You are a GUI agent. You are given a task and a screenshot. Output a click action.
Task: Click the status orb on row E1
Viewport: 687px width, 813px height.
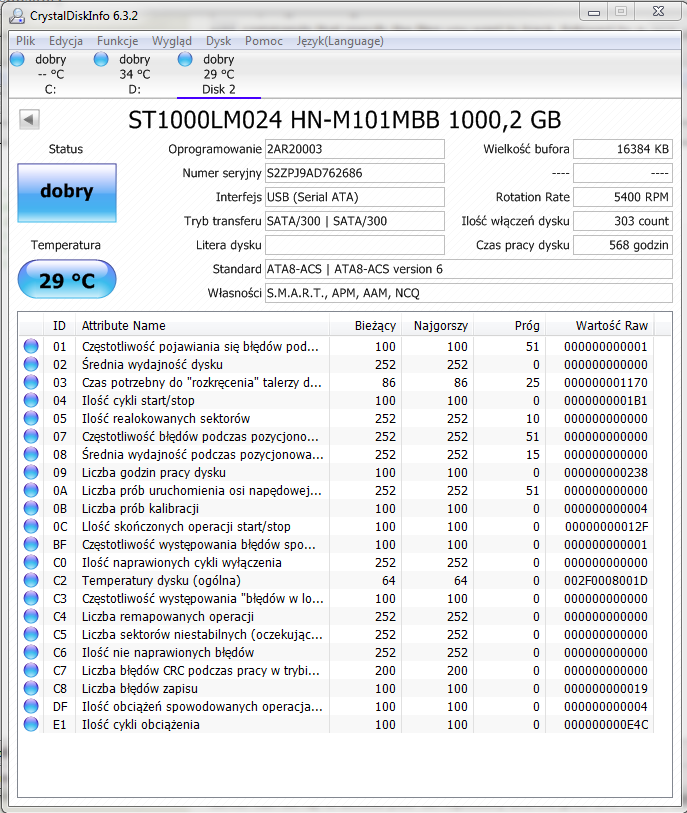click(x=31, y=724)
